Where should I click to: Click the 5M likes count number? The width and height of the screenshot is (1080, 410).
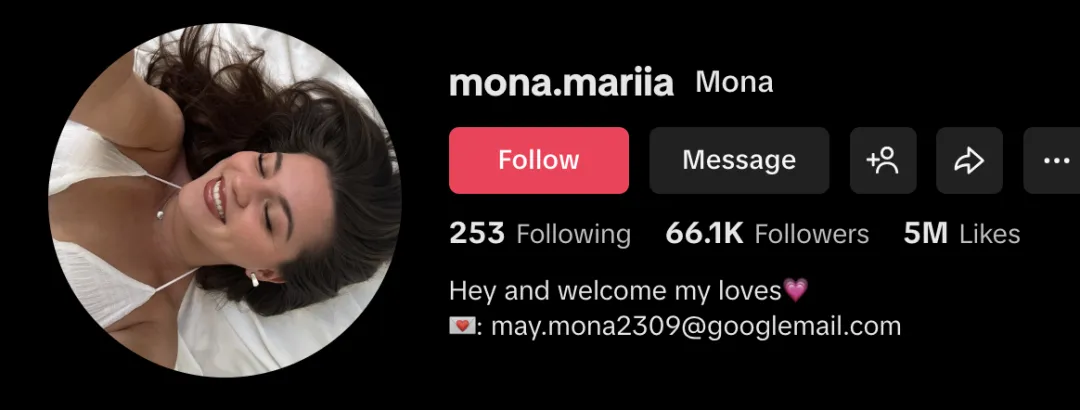[926, 234]
